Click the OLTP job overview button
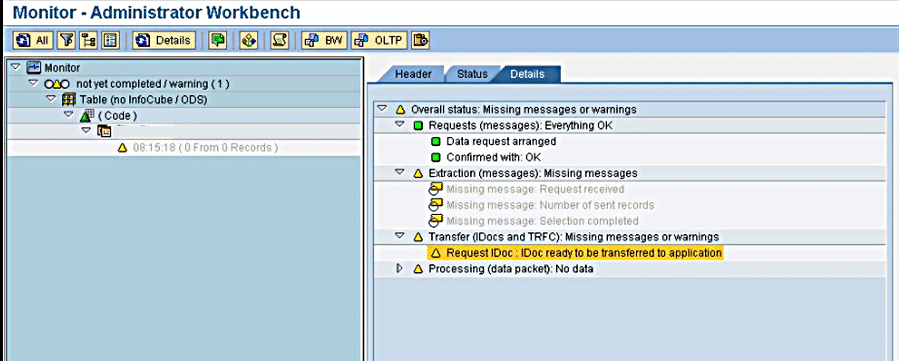This screenshot has width=899, height=361. [379, 41]
